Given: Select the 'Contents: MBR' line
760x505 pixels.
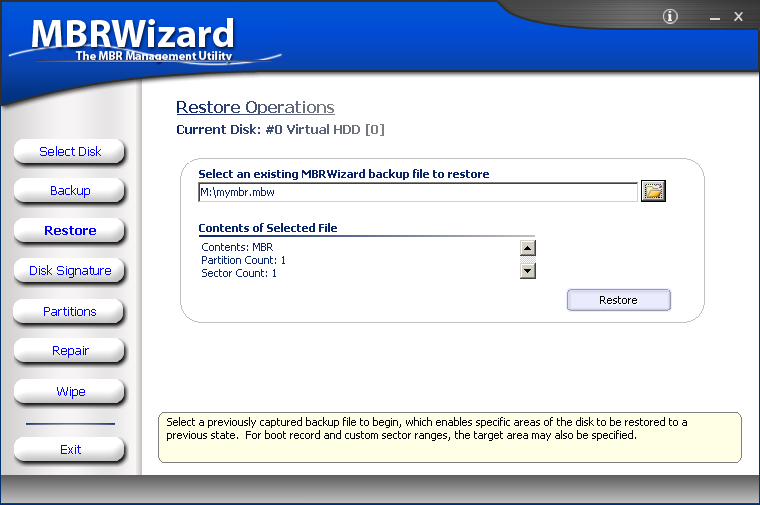Looking at the screenshot, I should tap(237, 247).
